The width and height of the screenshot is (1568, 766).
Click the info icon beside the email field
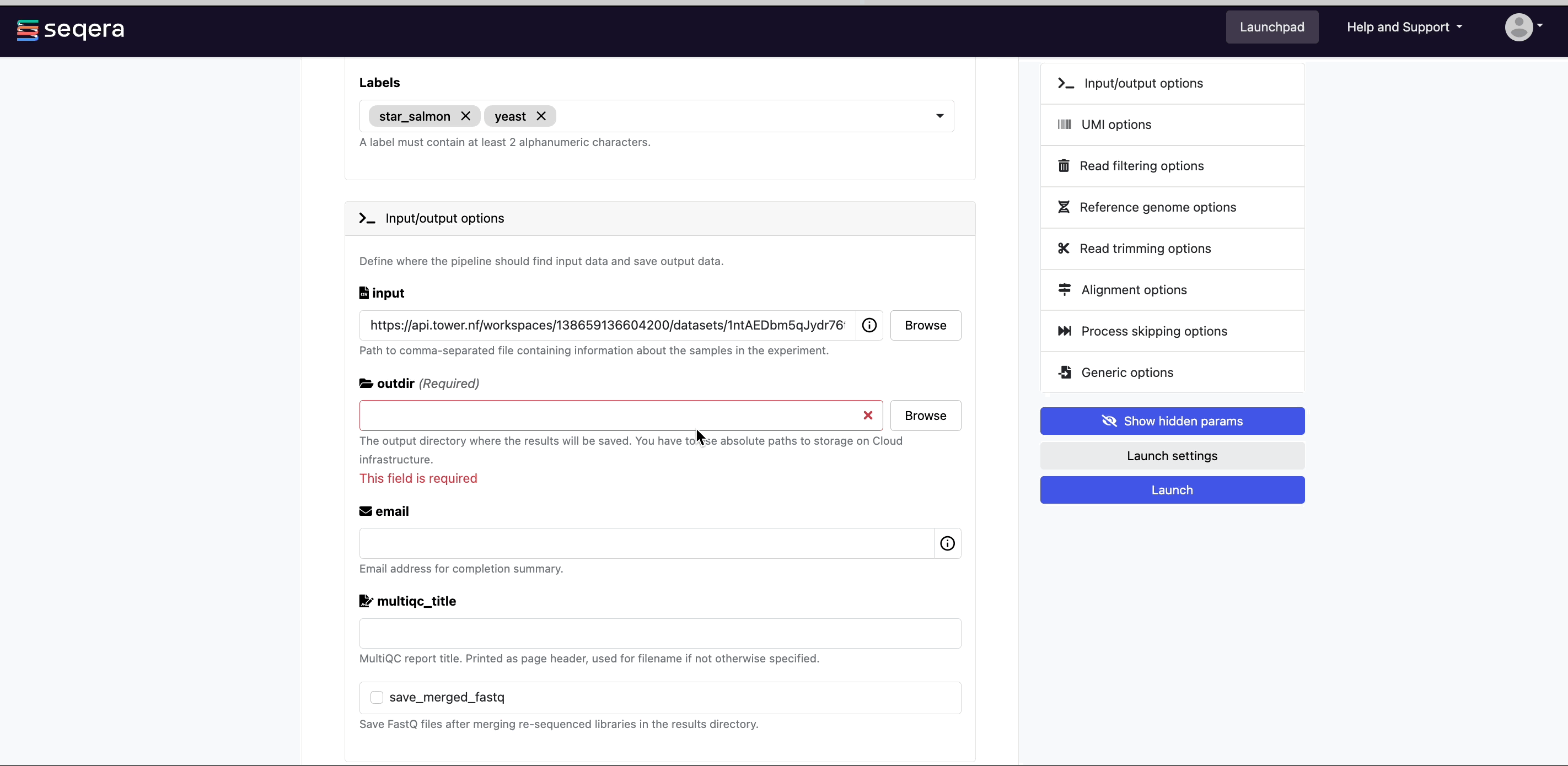pos(947,543)
